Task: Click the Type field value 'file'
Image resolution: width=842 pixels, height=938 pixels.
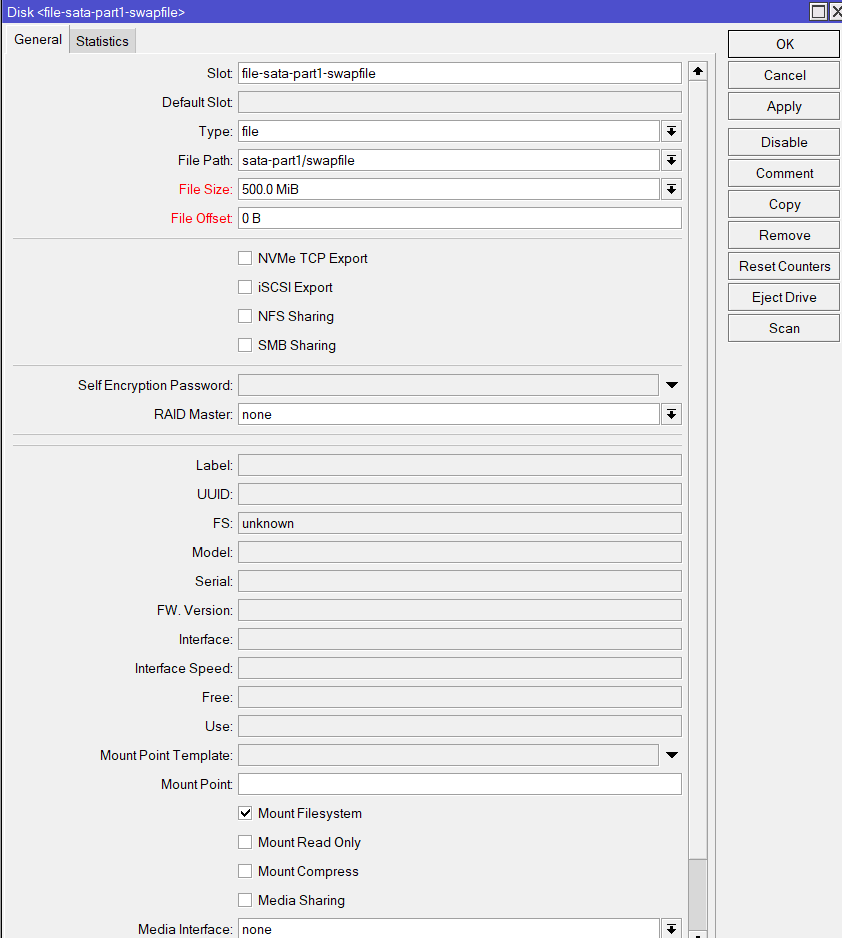Action: coord(449,132)
